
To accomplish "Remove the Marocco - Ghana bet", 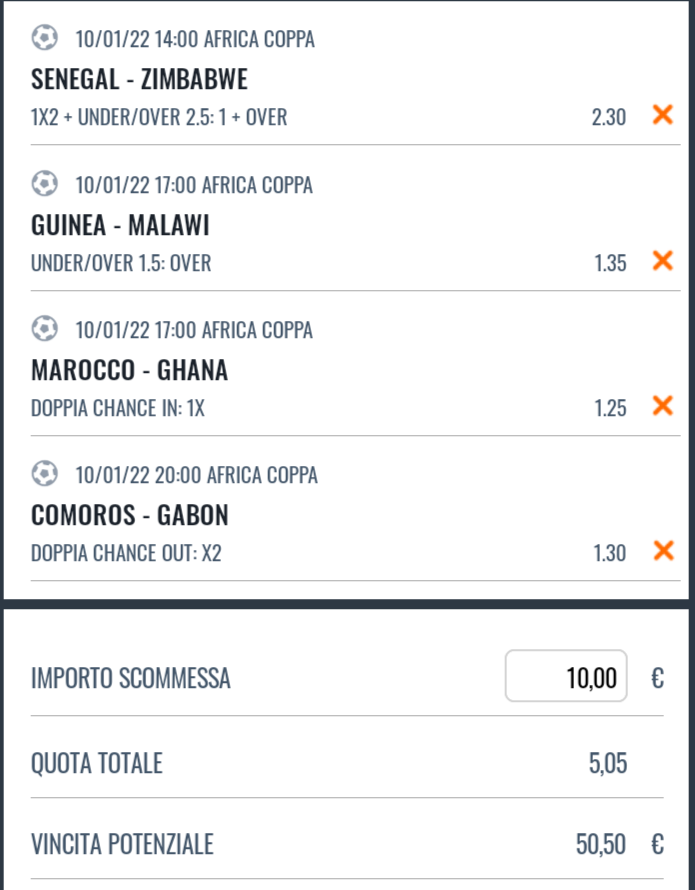I will point(663,406).
